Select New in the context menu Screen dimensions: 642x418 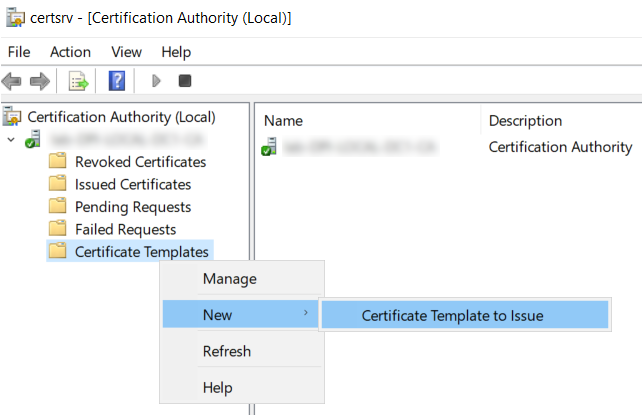tap(240, 314)
